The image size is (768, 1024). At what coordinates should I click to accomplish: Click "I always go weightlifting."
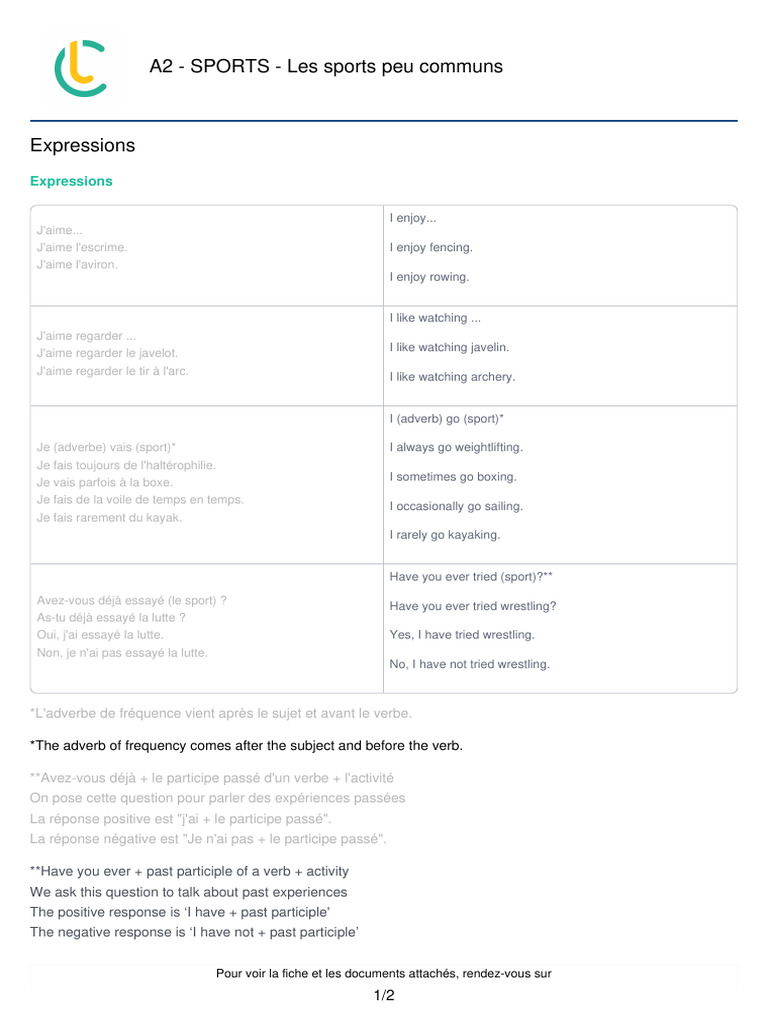point(456,447)
